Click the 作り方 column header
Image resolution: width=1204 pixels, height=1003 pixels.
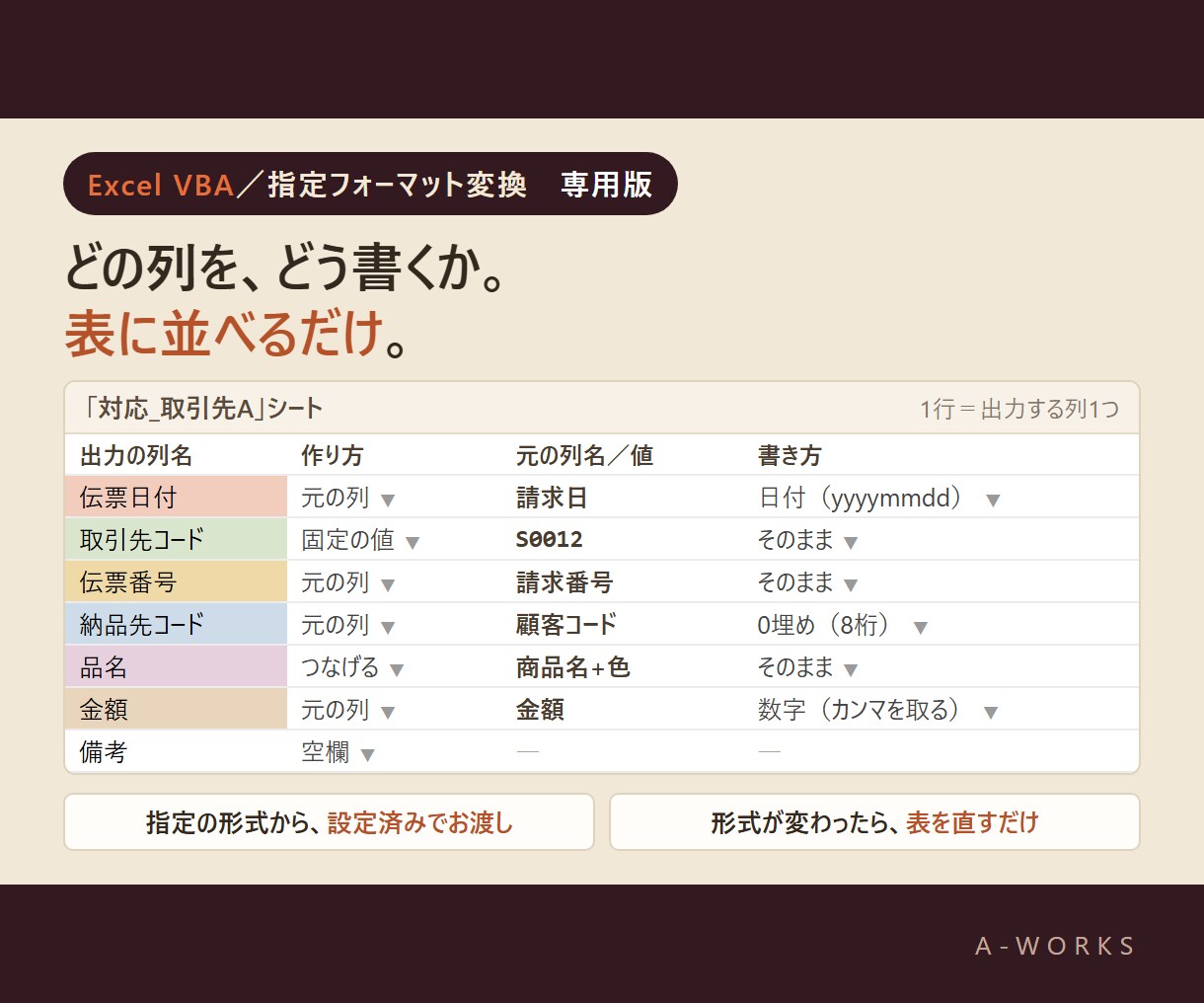pyautogui.click(x=333, y=456)
